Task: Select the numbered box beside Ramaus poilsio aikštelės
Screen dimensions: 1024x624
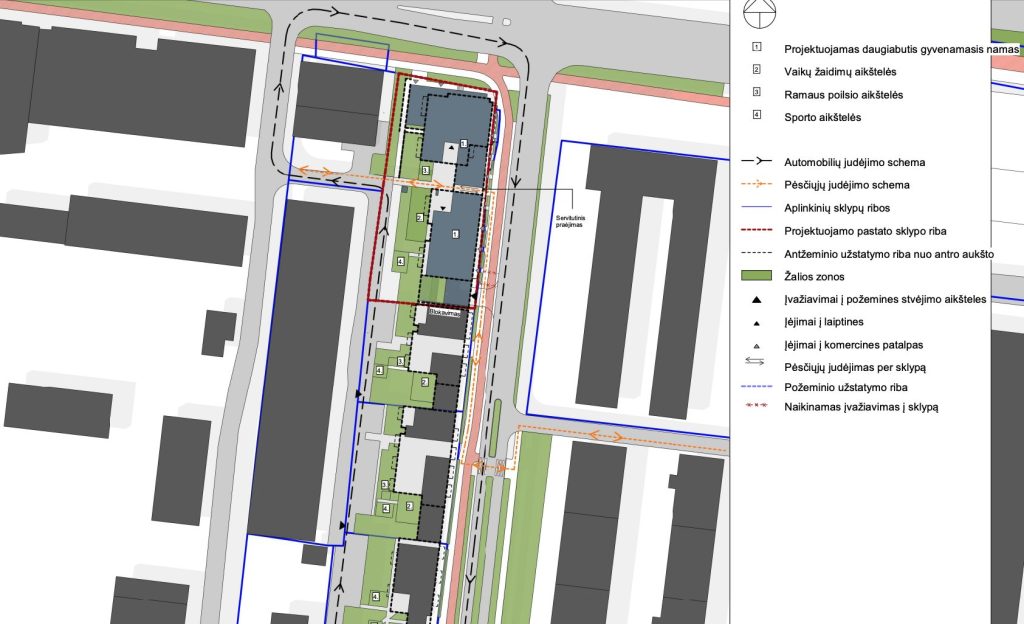Action: [756, 94]
